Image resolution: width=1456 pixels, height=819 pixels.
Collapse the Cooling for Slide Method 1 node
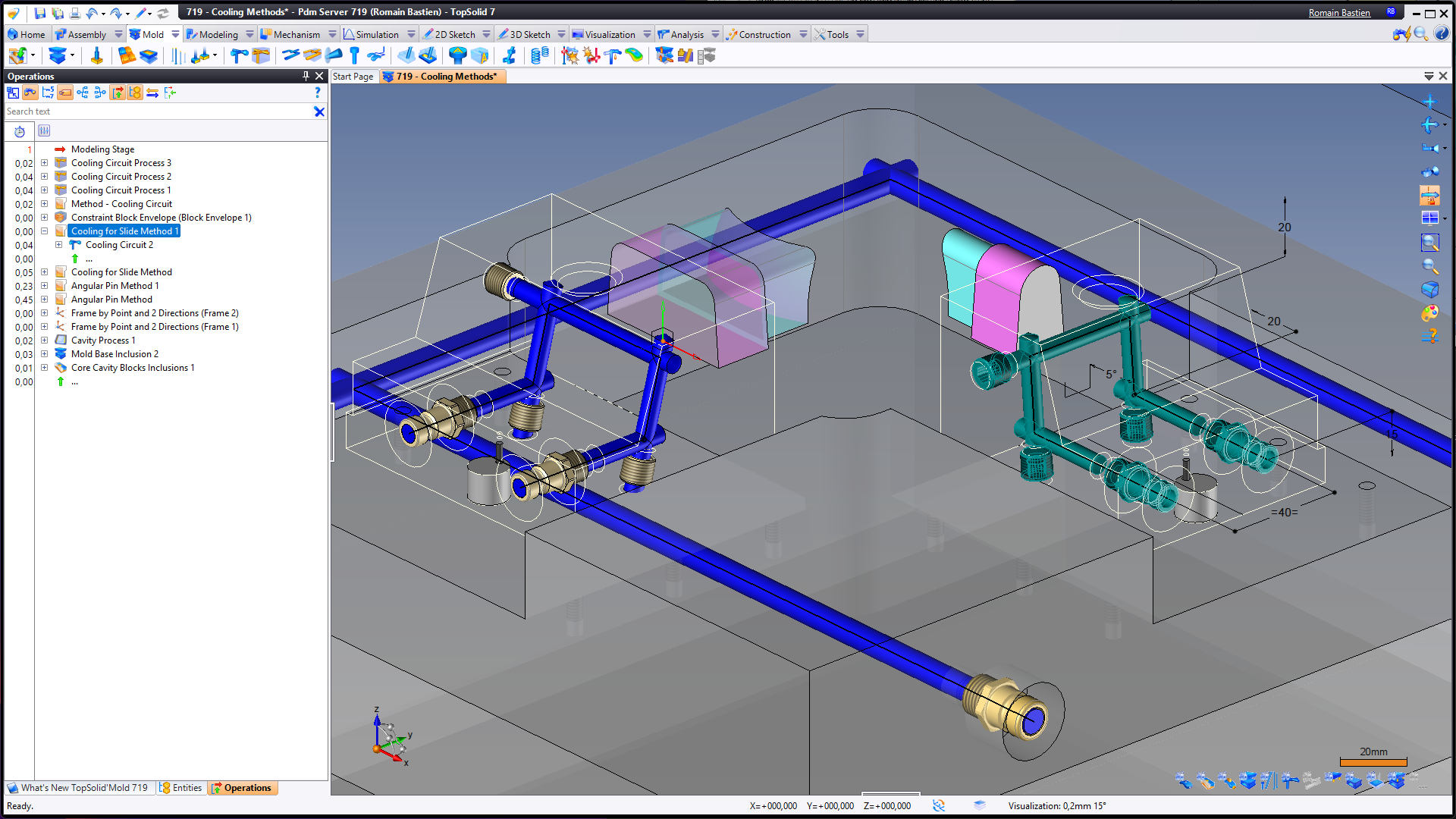click(44, 231)
